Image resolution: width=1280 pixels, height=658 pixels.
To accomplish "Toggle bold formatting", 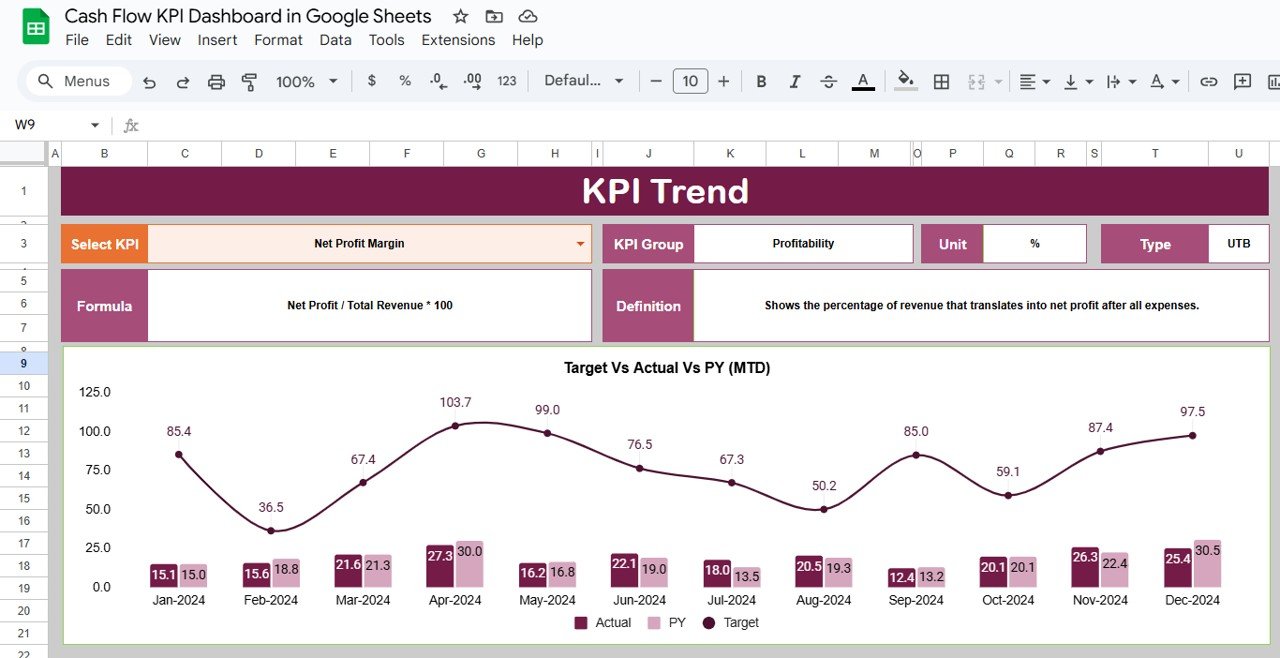I will point(761,81).
